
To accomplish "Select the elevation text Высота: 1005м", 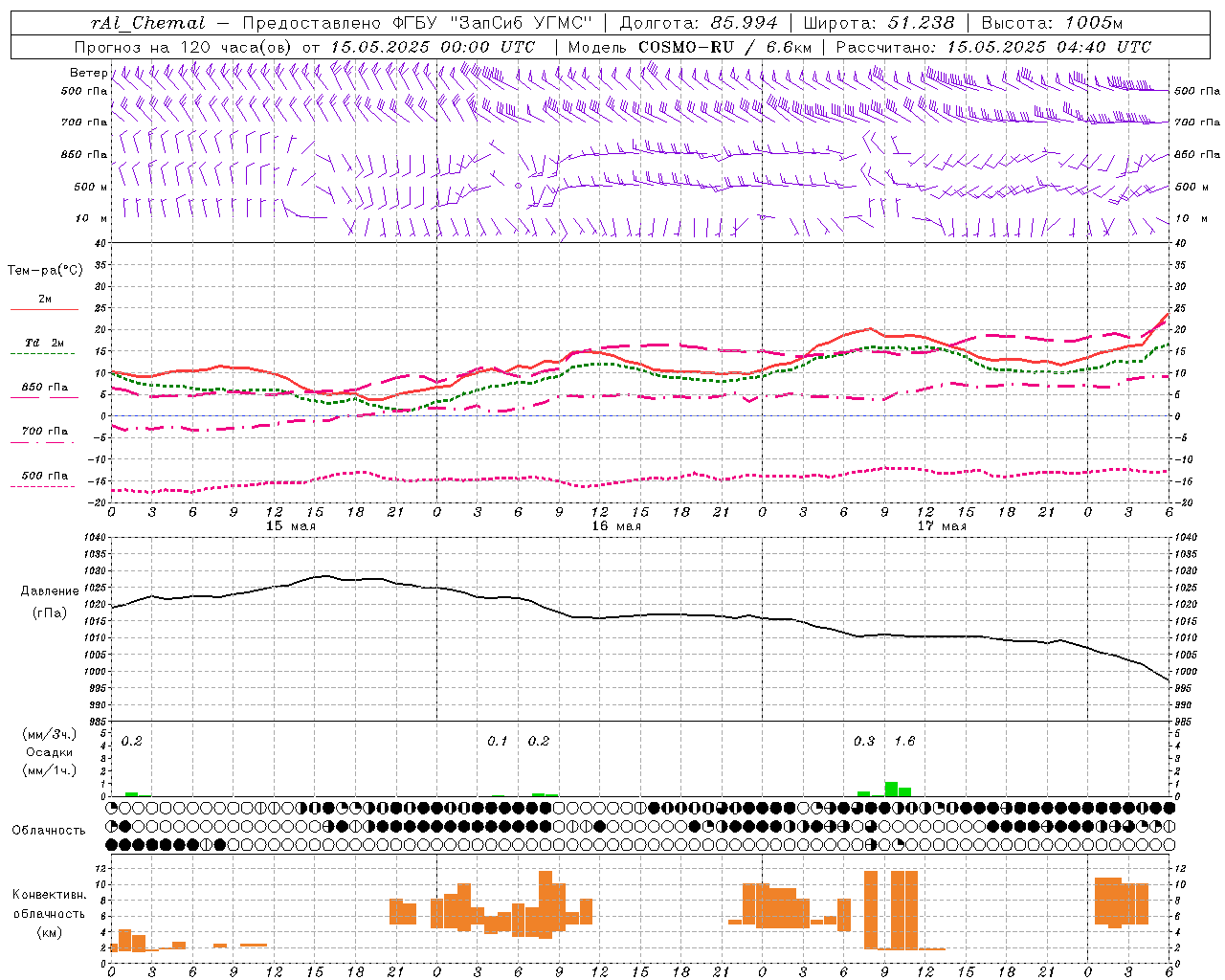I will click(x=1052, y=23).
